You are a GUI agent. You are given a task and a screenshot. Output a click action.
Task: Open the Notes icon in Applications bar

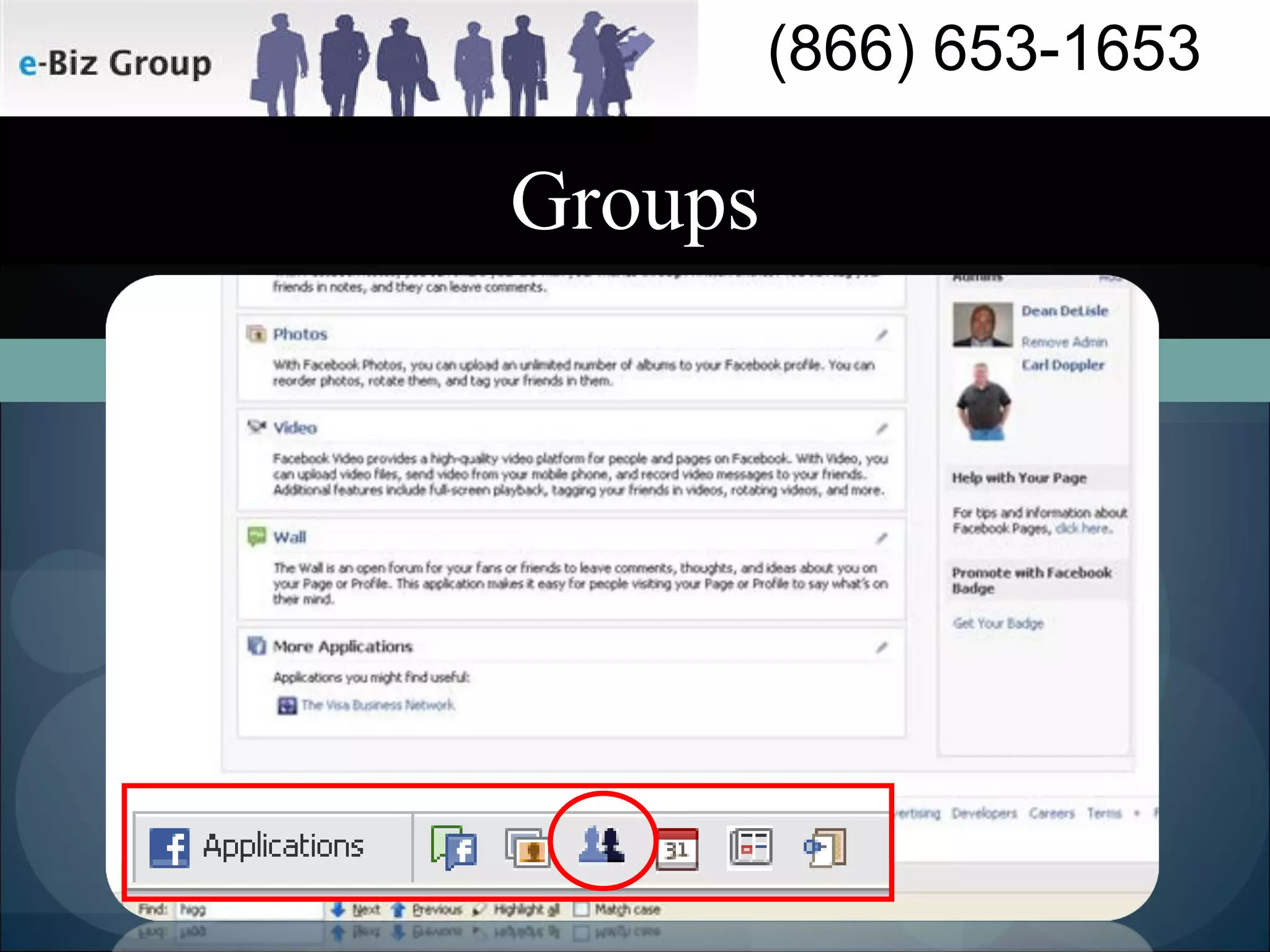click(750, 847)
